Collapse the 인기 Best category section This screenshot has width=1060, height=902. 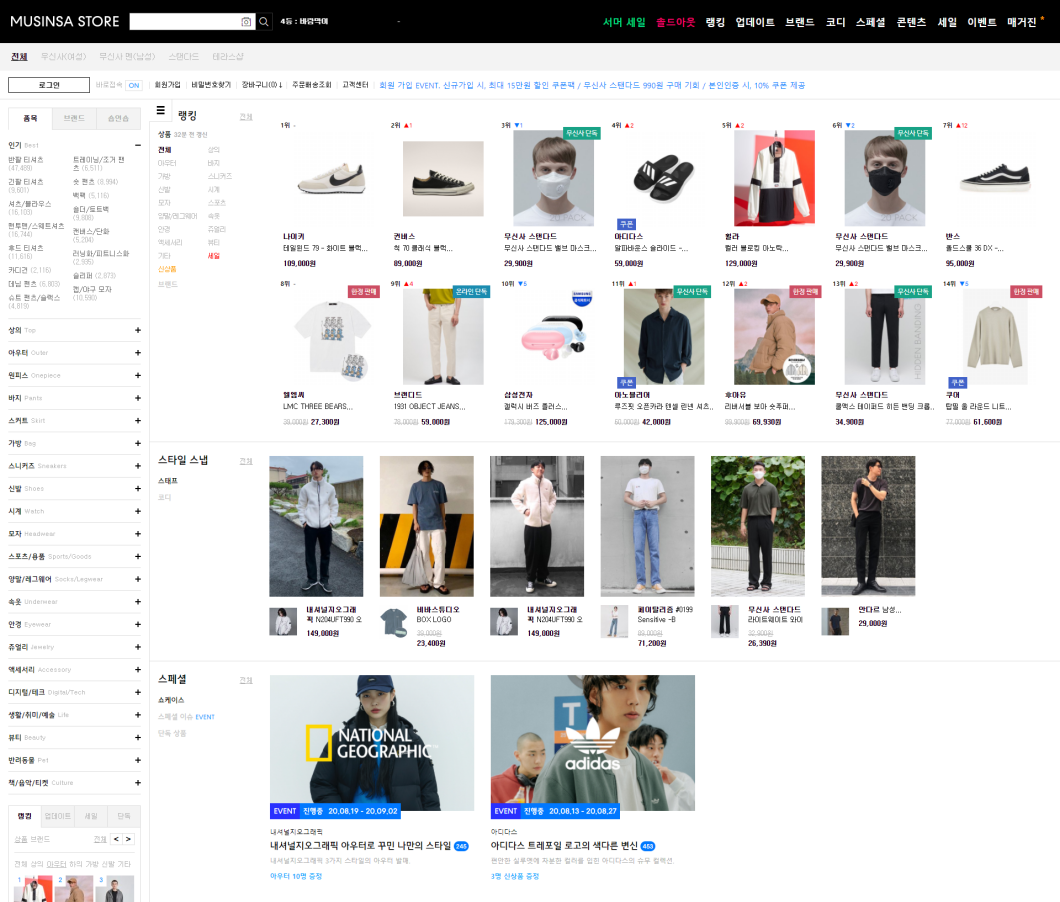tap(138, 145)
